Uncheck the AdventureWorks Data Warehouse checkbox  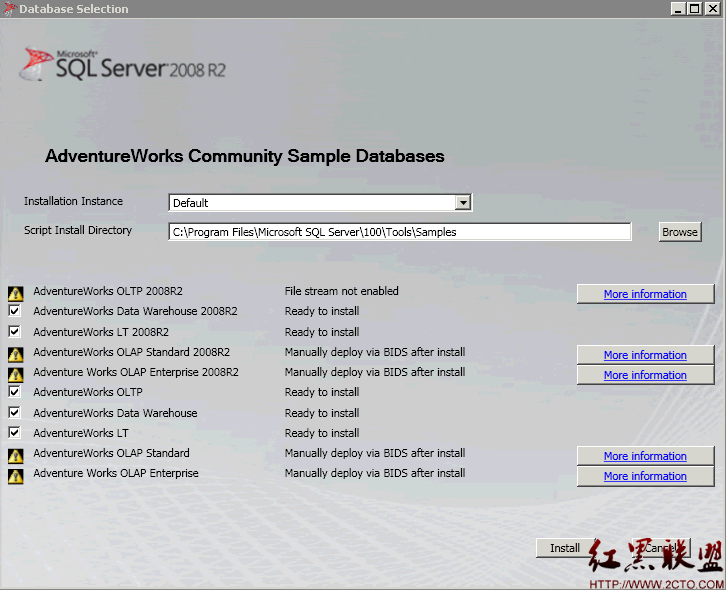15,412
